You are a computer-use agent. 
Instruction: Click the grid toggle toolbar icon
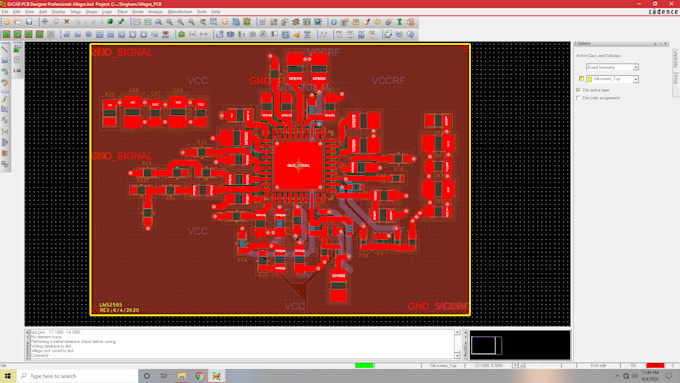coord(262,22)
